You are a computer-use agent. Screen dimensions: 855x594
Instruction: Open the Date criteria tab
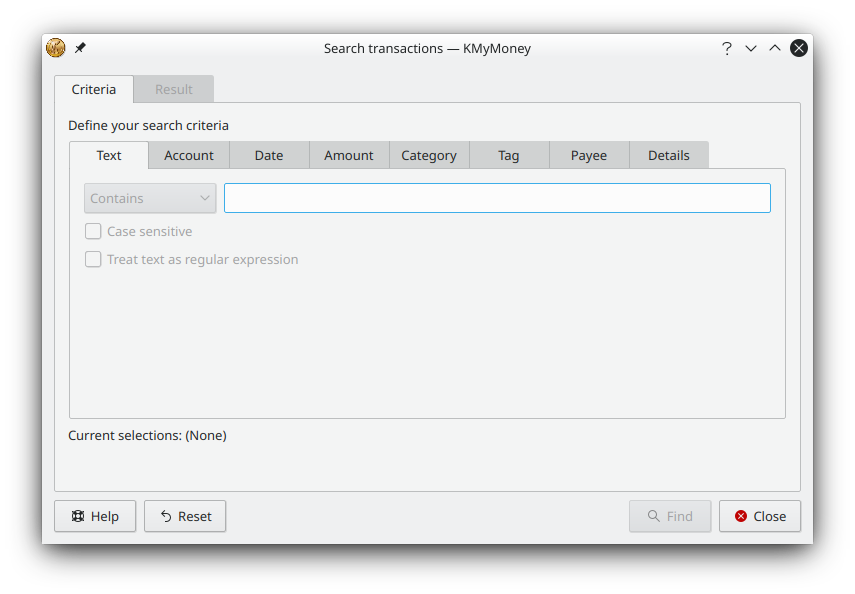pos(269,155)
